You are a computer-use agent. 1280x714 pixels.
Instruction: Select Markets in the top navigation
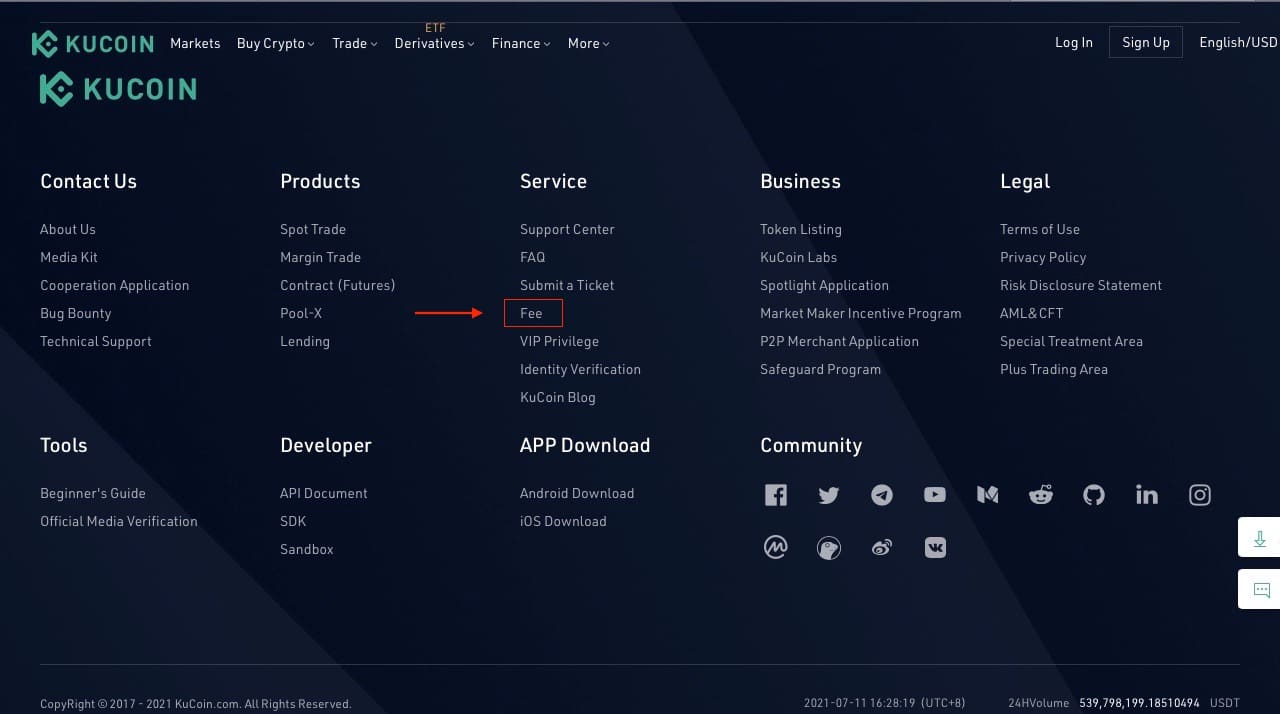pyautogui.click(x=195, y=43)
